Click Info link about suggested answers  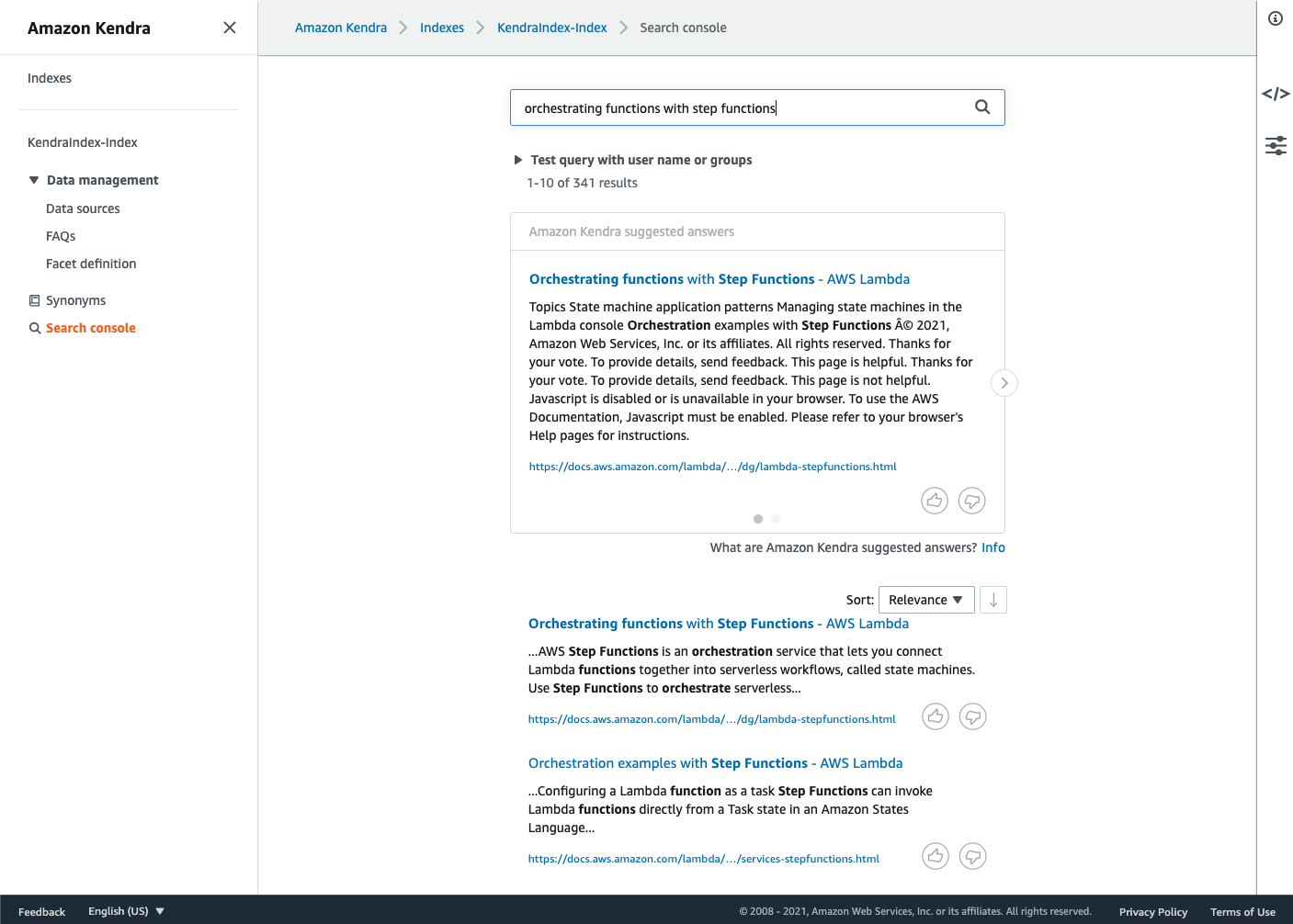point(993,547)
